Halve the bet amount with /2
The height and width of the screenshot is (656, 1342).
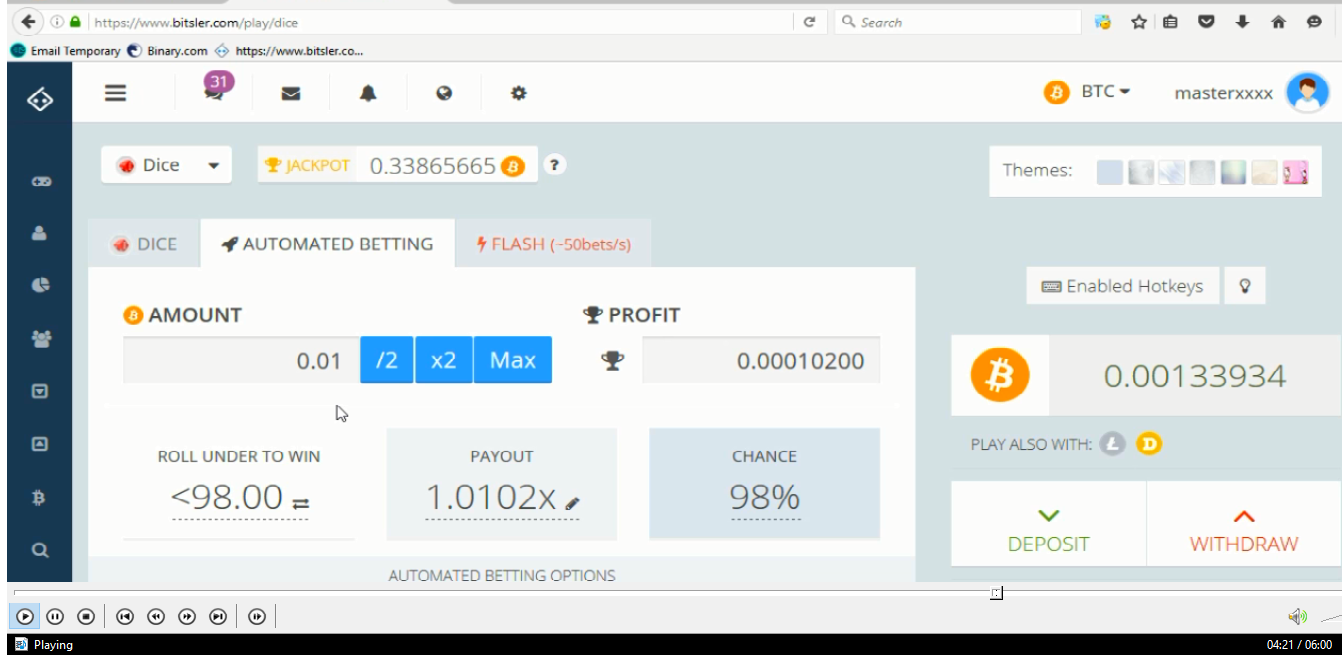[x=386, y=360]
